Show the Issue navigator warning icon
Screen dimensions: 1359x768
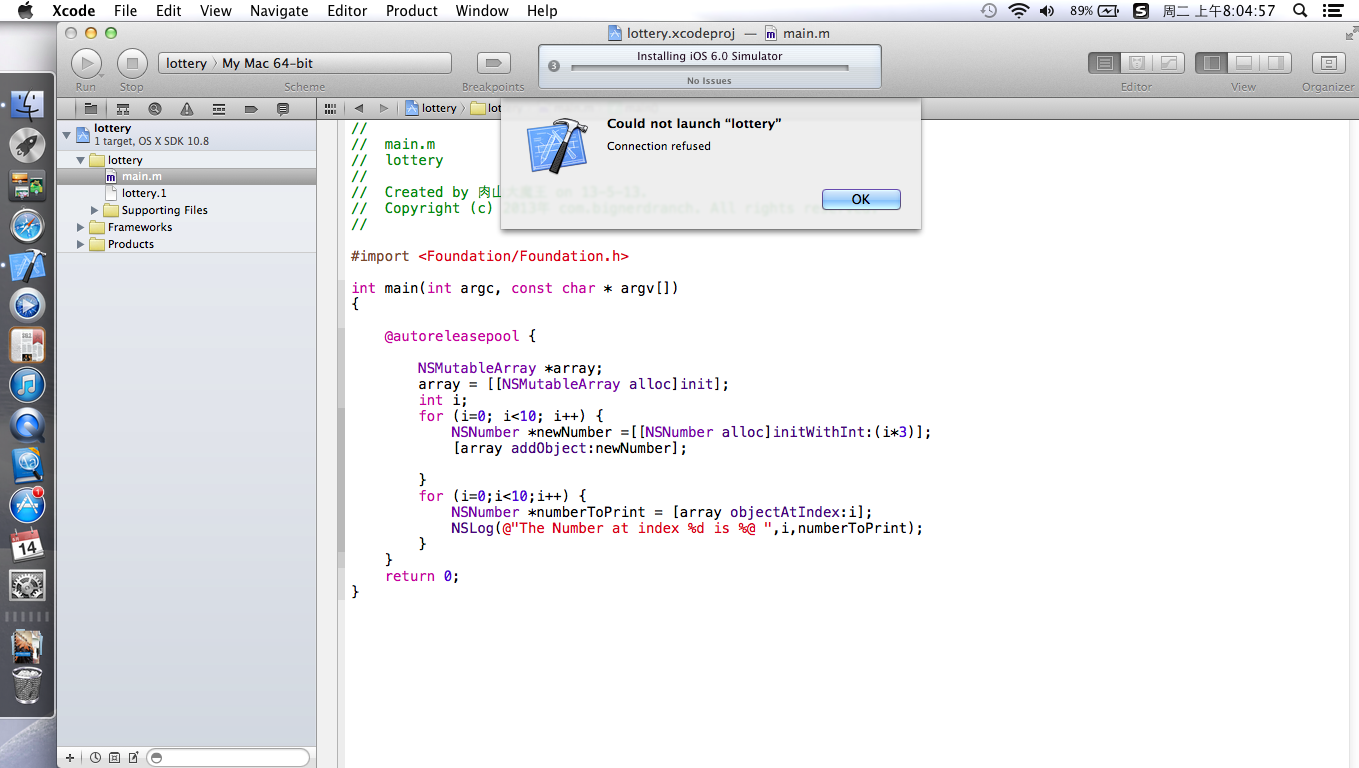pos(187,109)
